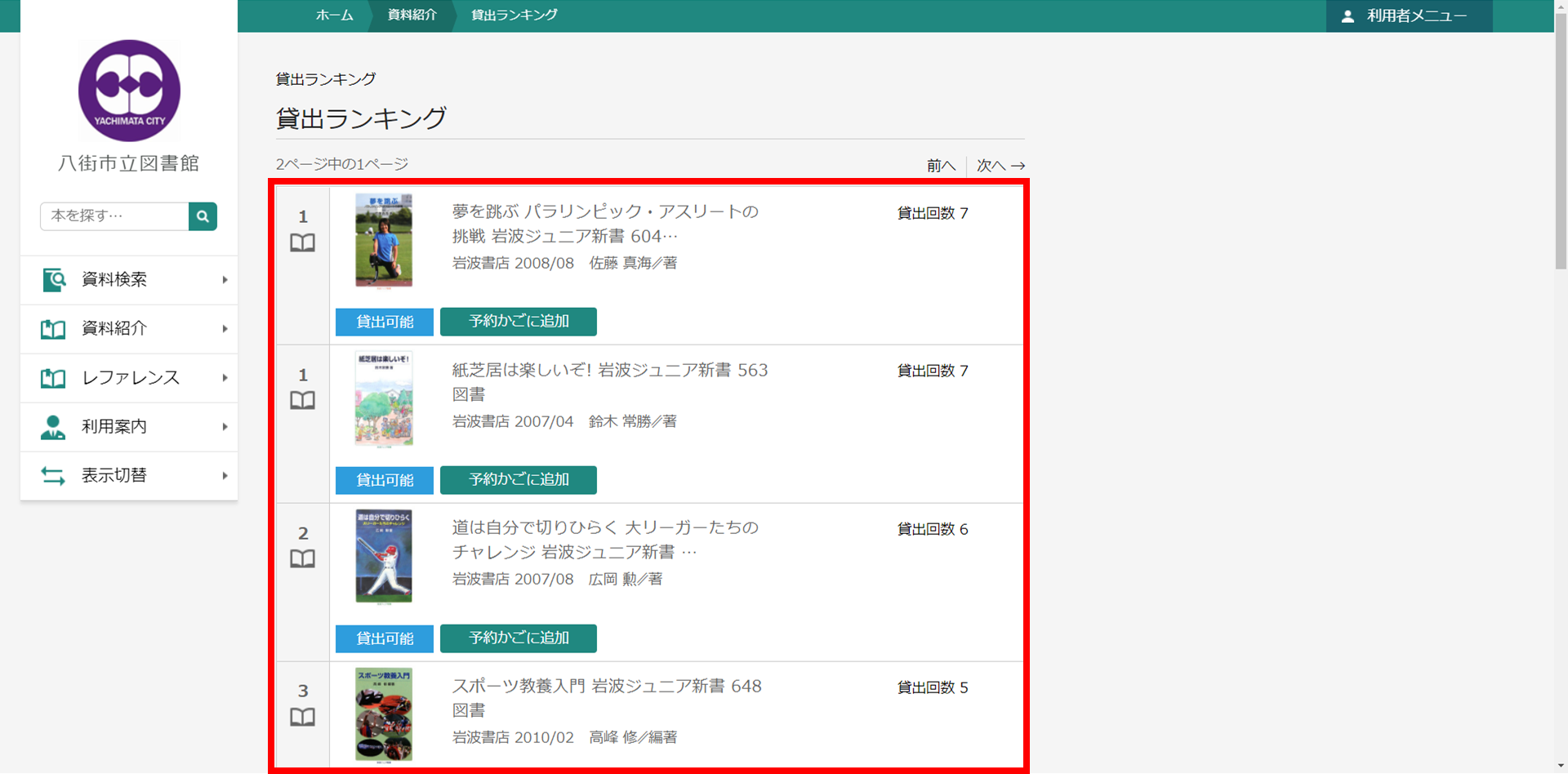Open the 資料紹介 breadcrumb tab
1568x774 pixels.
[412, 16]
